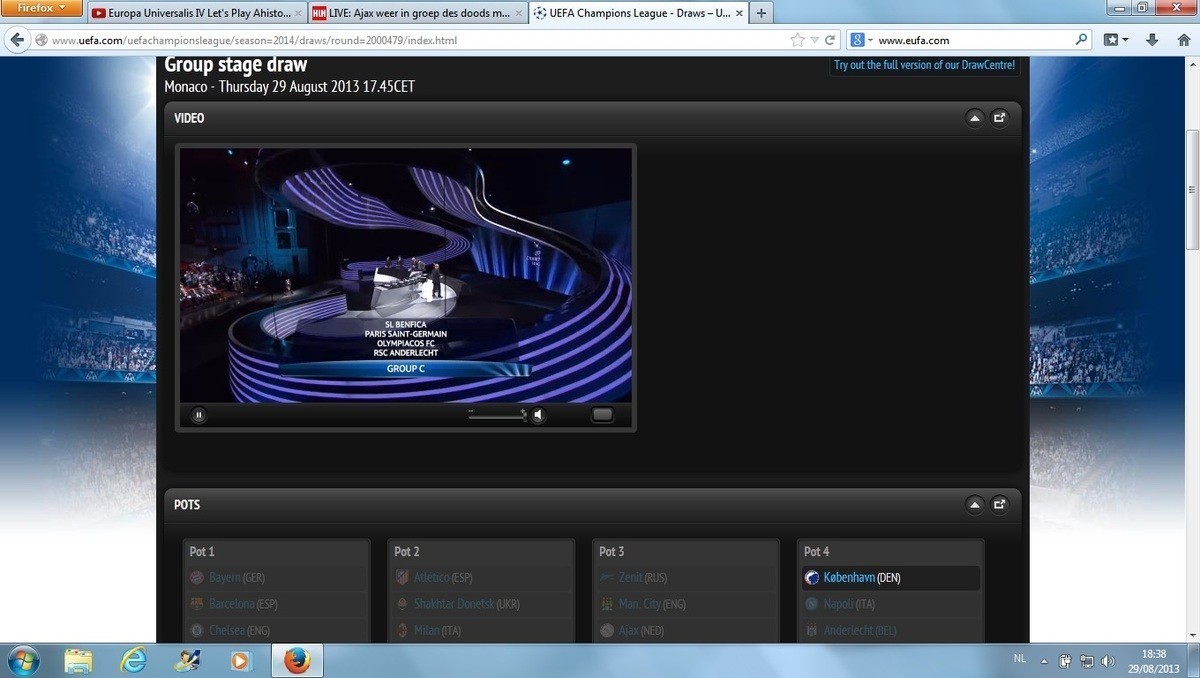1200x678 pixels.
Task: Switch to Europa Universalis IV YouTube tab
Action: [193, 13]
